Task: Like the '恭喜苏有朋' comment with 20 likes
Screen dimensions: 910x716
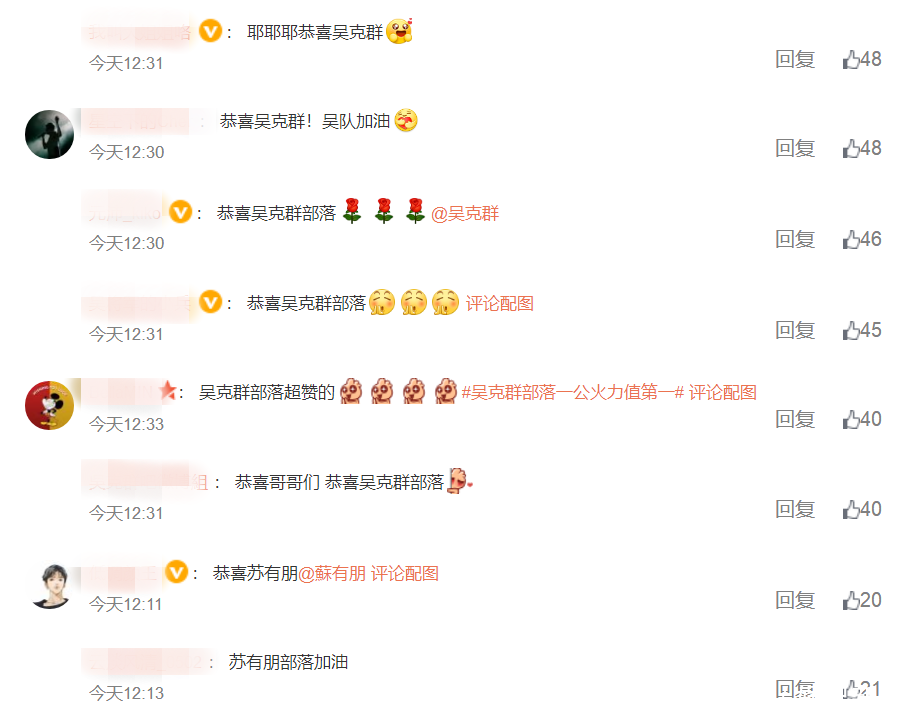Action: 862,600
